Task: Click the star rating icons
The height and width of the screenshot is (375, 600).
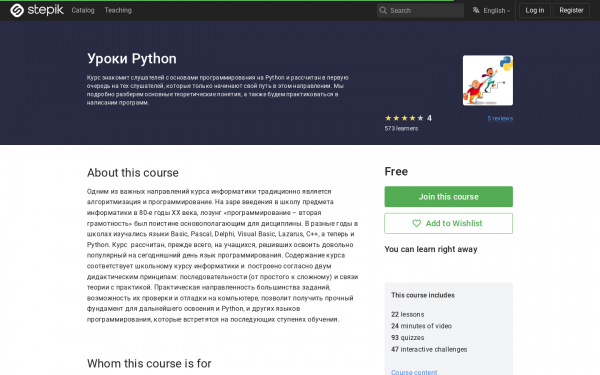Action: pos(404,118)
